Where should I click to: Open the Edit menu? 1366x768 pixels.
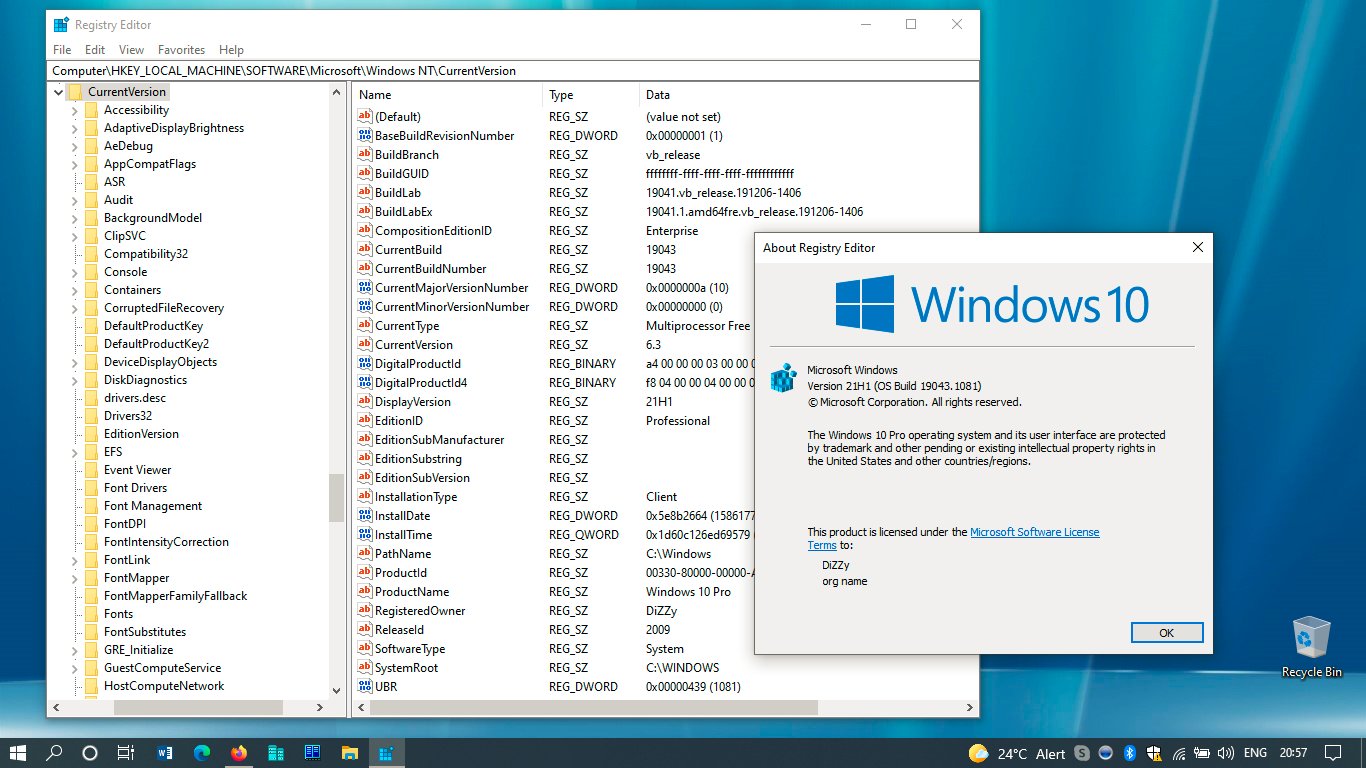coord(95,50)
